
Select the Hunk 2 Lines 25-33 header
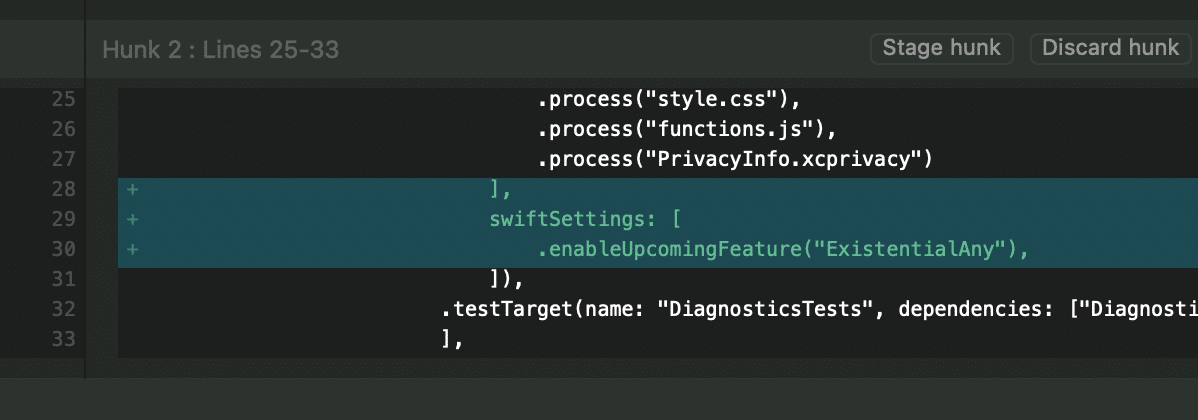(220, 49)
